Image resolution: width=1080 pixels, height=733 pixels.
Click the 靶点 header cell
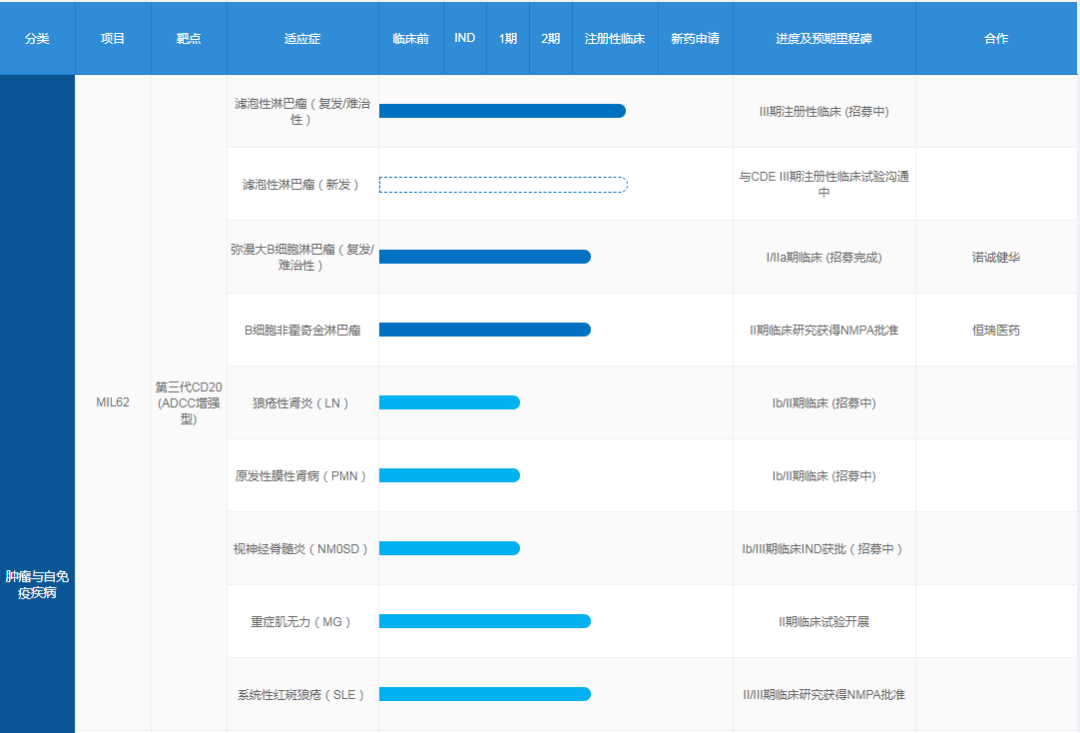(x=188, y=39)
